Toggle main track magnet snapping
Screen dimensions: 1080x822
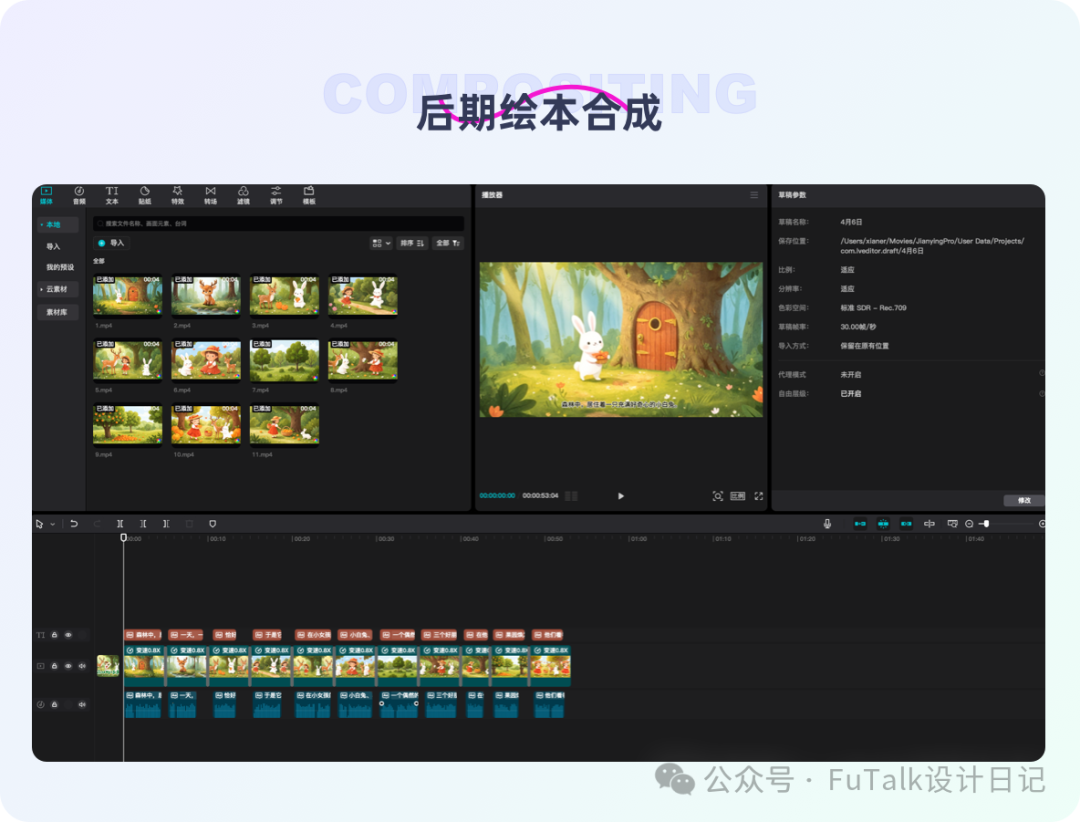point(860,524)
